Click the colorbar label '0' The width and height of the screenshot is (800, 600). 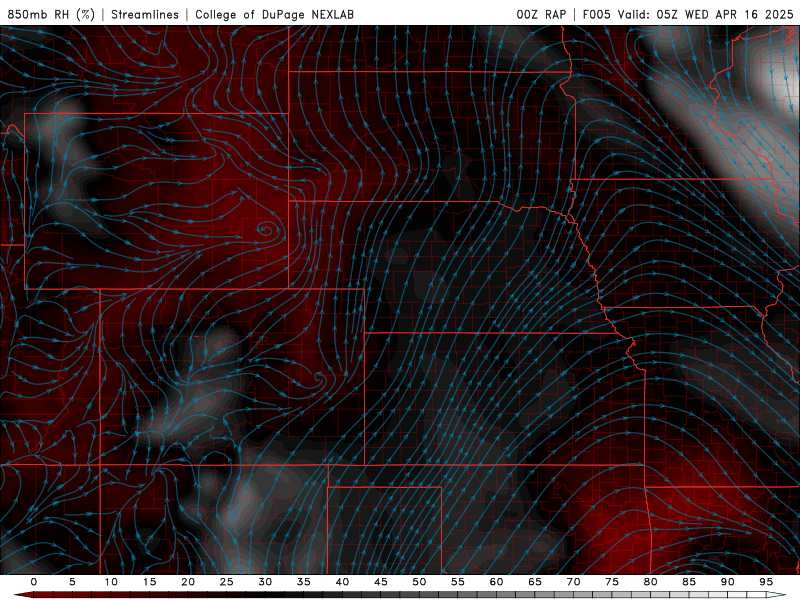[34, 582]
